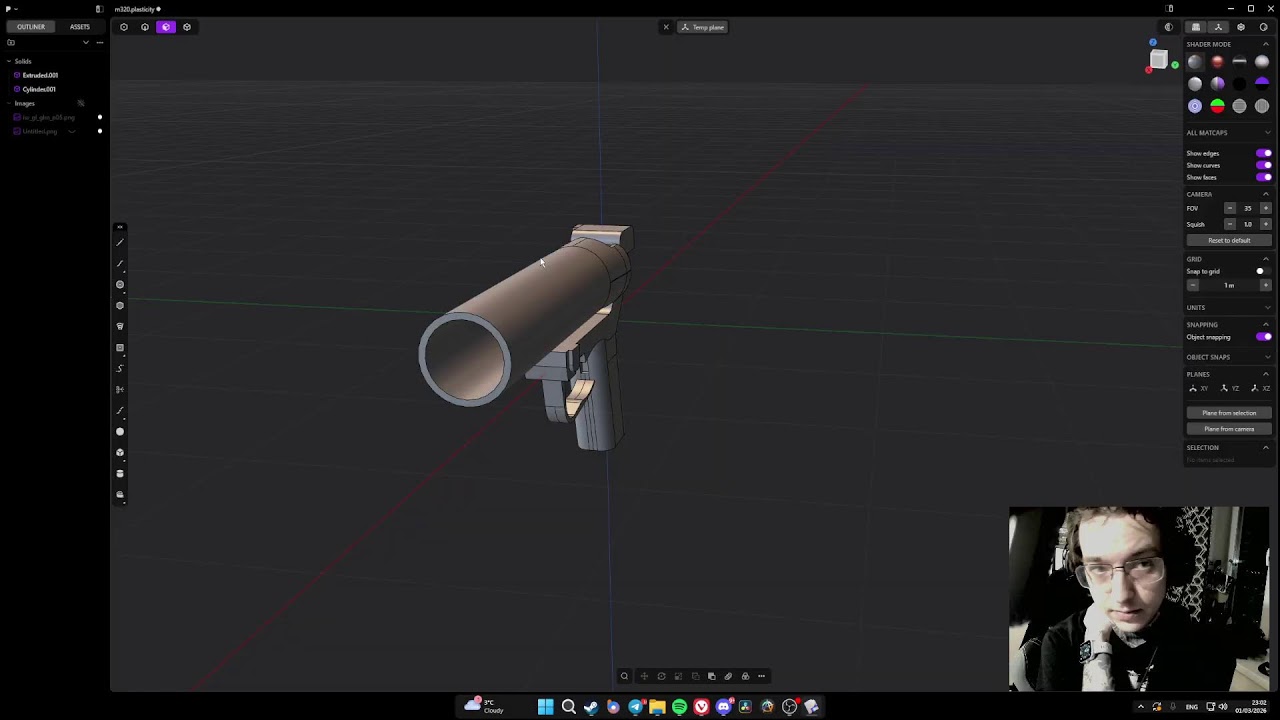
Task: Set construction plane to XY
Action: click(x=1198, y=388)
